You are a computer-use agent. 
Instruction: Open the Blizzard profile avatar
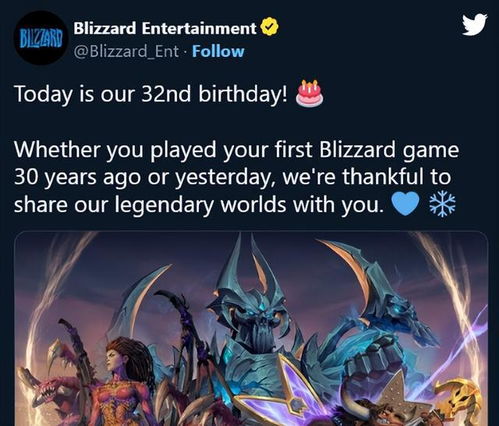(41, 38)
